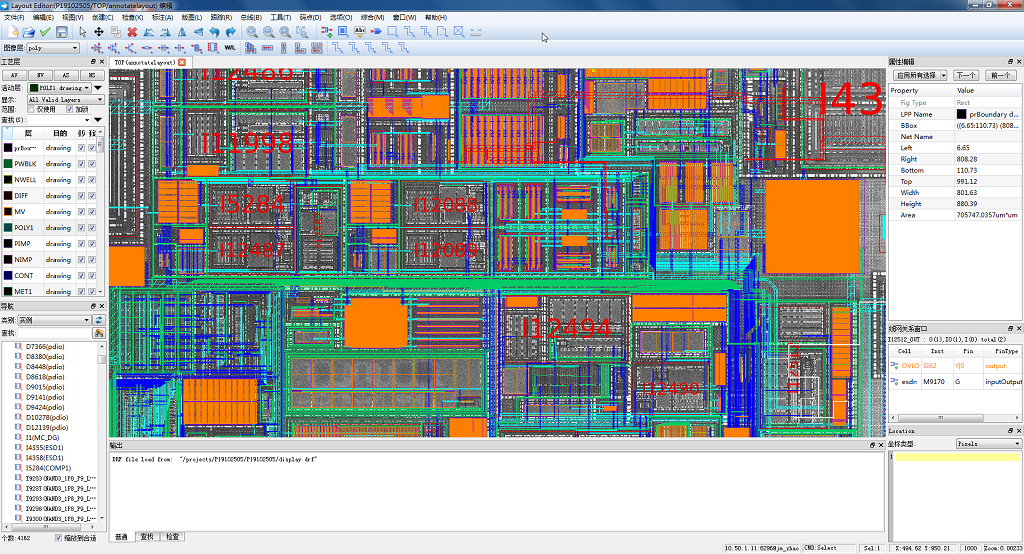Click the zoom-to-area selection icon

(x=302, y=31)
